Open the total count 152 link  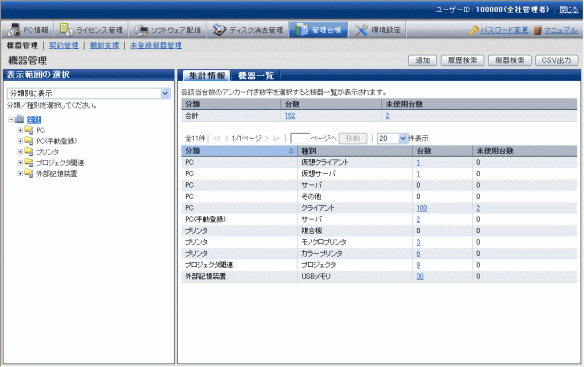(290, 116)
